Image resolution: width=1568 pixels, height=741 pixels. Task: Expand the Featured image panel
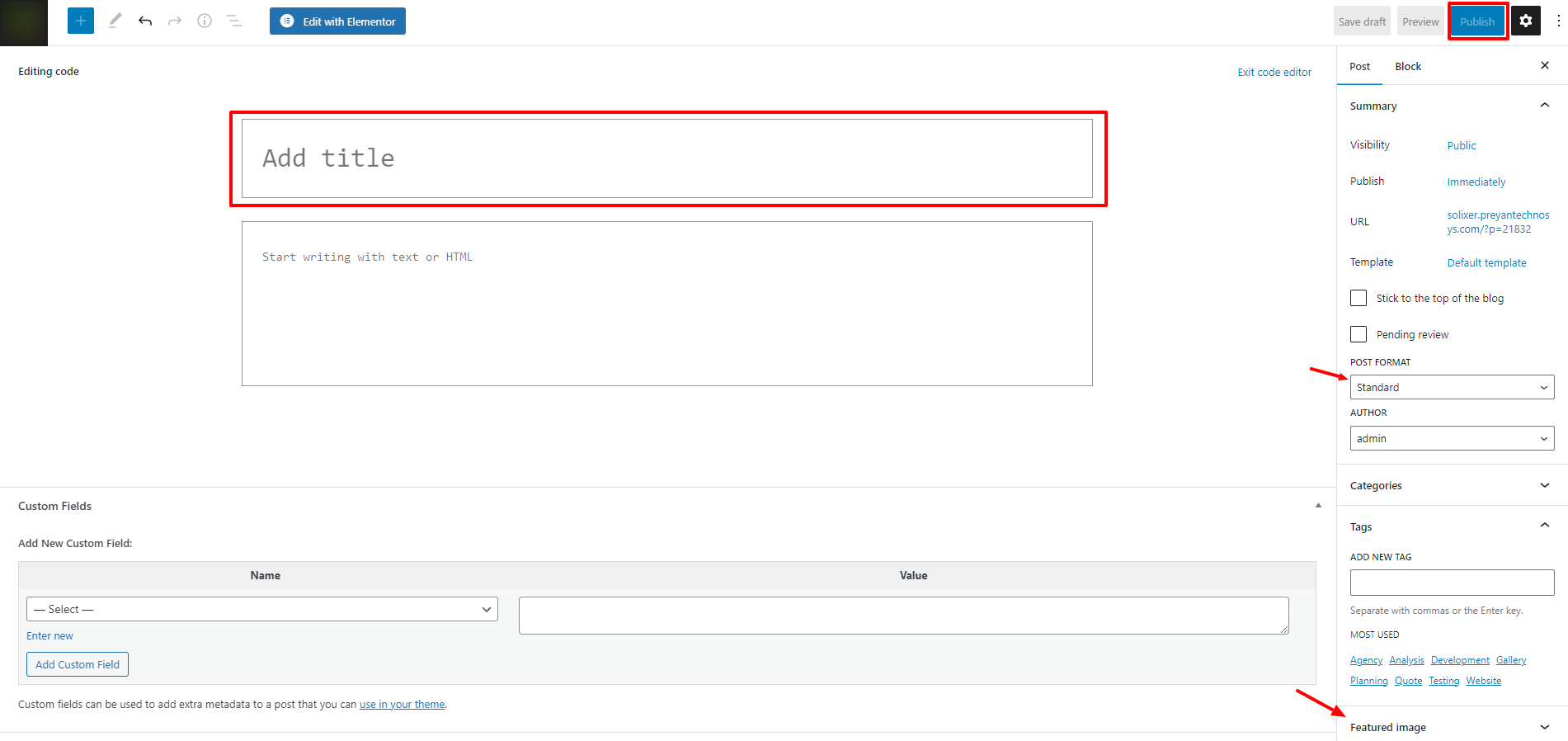pos(1452,727)
